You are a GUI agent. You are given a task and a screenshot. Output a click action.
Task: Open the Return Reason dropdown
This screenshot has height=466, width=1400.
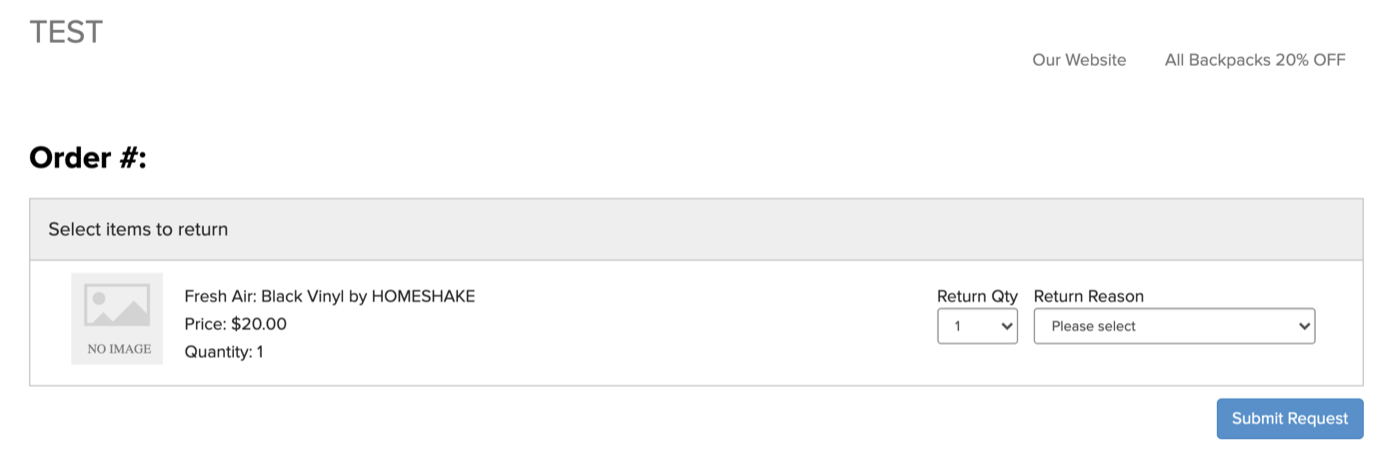[1173, 326]
